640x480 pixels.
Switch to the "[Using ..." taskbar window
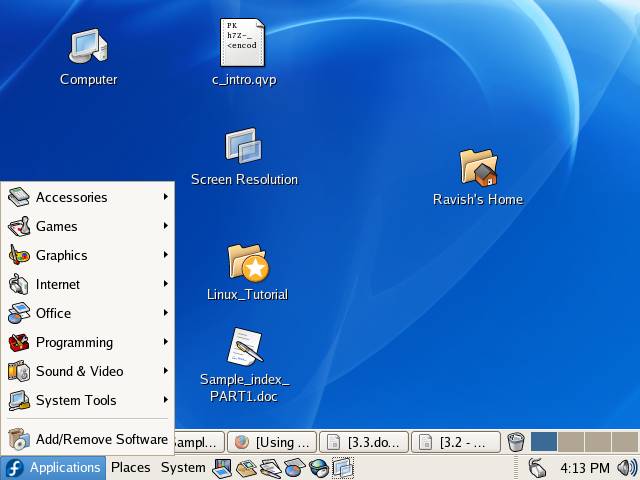click(x=272, y=442)
